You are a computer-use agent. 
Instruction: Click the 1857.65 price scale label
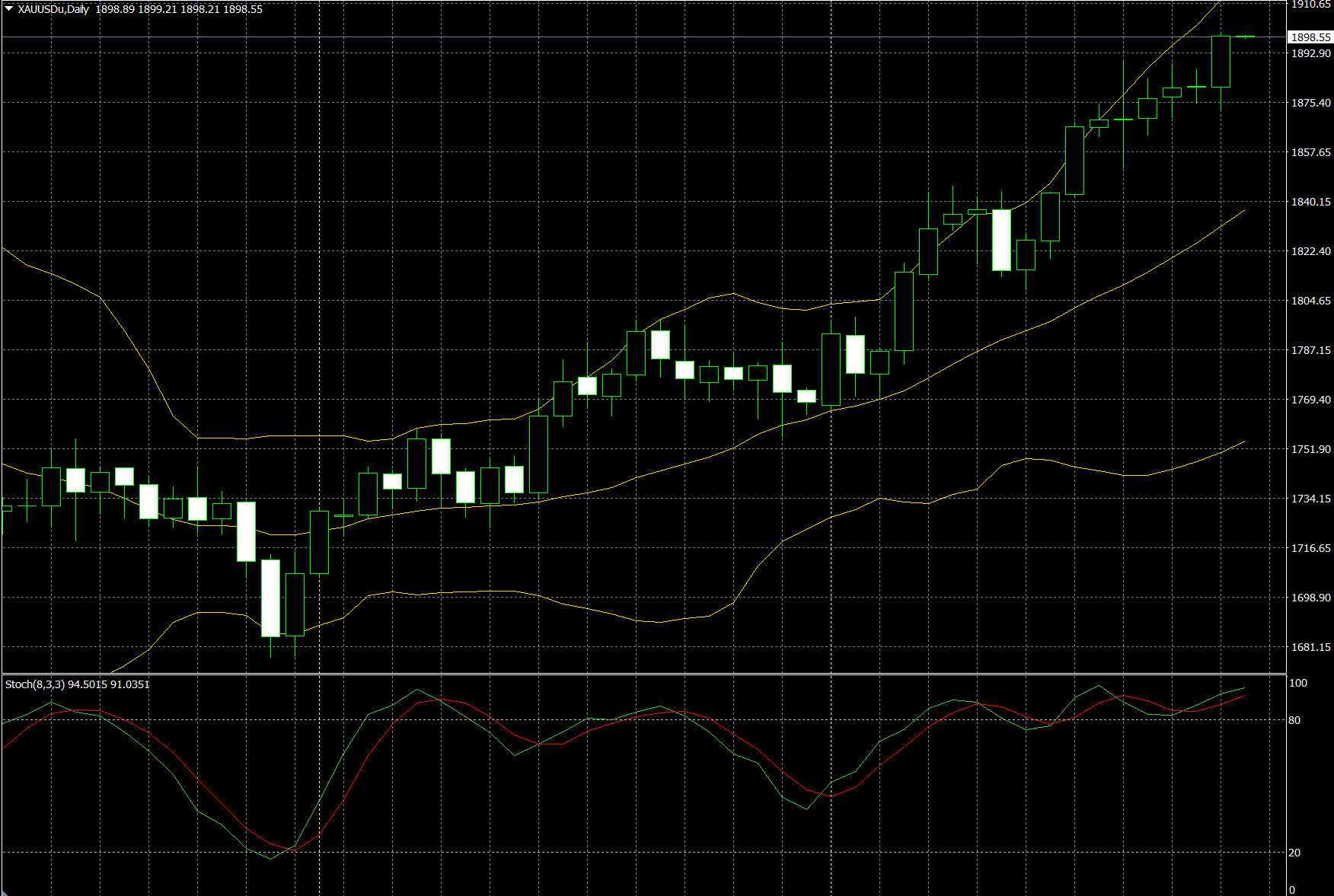point(1311,152)
